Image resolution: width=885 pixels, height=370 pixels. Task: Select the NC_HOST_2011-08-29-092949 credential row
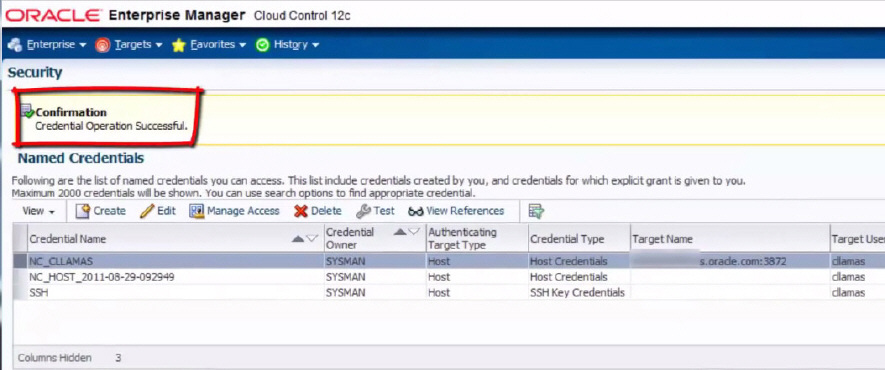pyautogui.click(x=449, y=277)
